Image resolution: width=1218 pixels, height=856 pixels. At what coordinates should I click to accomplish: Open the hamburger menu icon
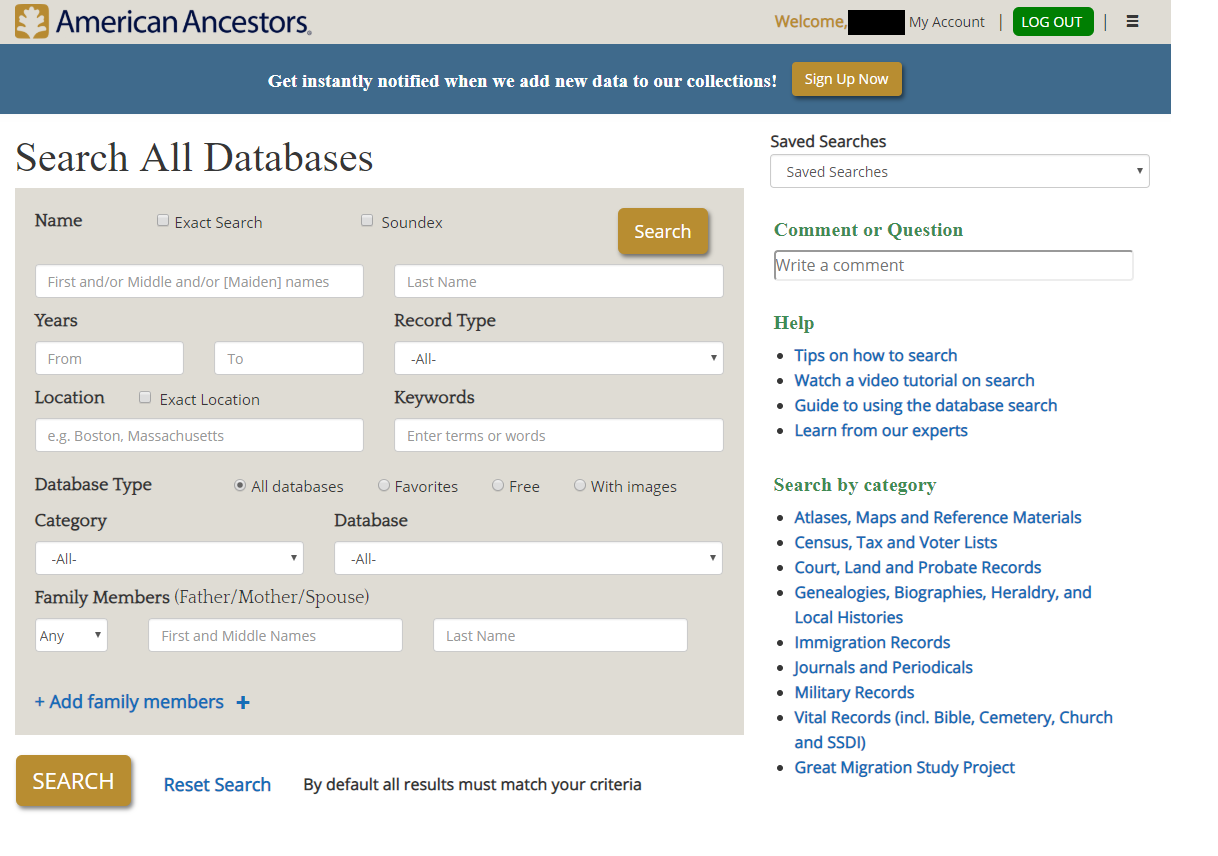1132,21
